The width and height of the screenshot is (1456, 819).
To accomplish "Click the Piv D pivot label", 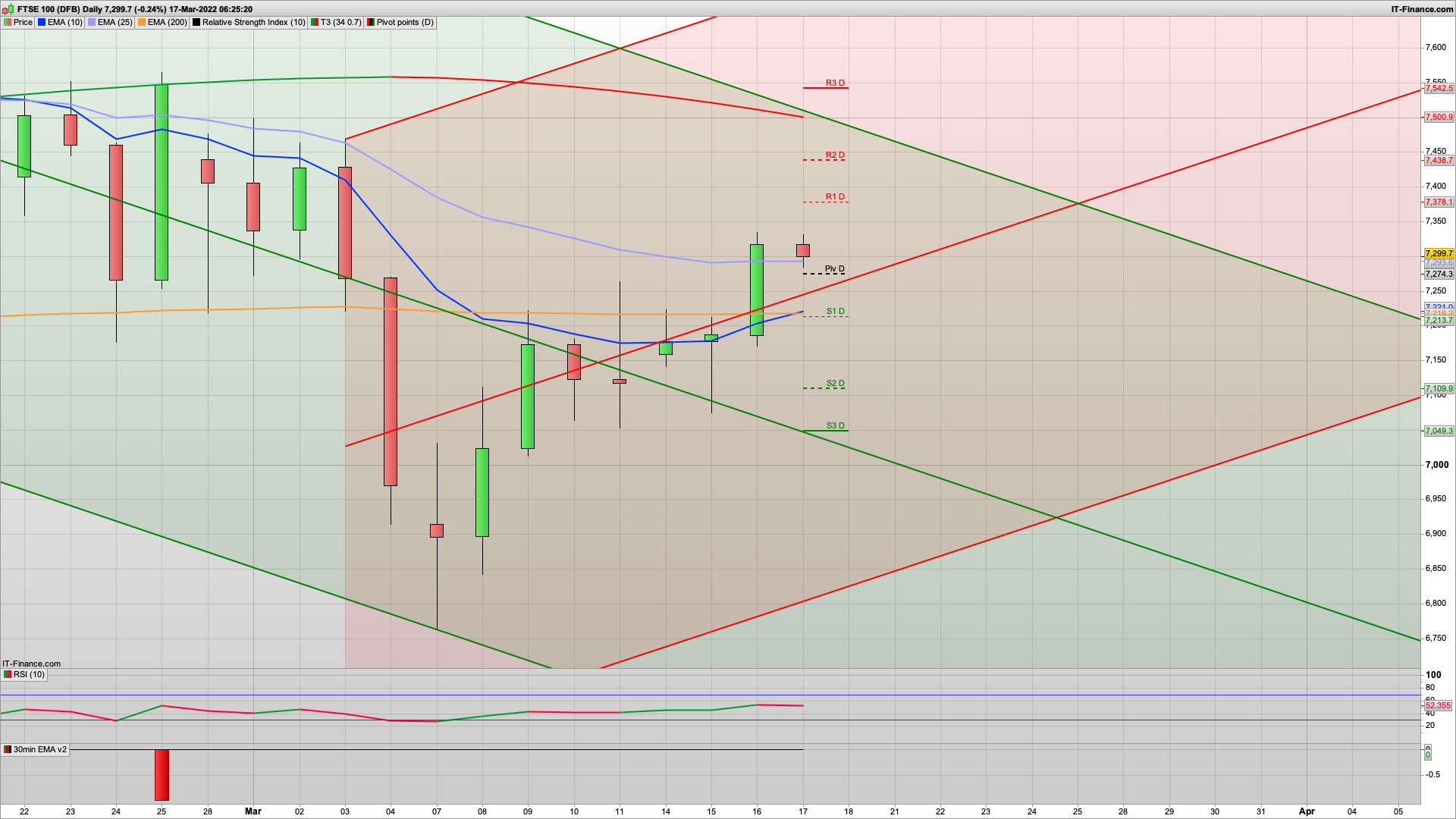I will click(x=835, y=269).
